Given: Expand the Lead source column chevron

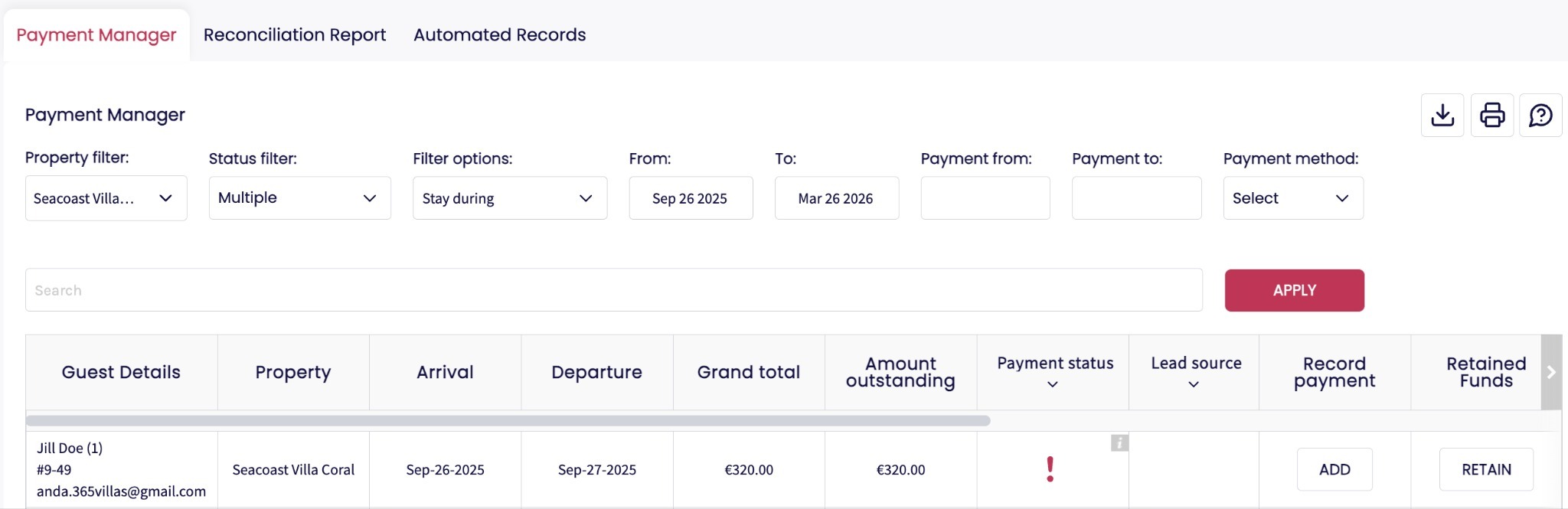Looking at the screenshot, I should click(1194, 384).
